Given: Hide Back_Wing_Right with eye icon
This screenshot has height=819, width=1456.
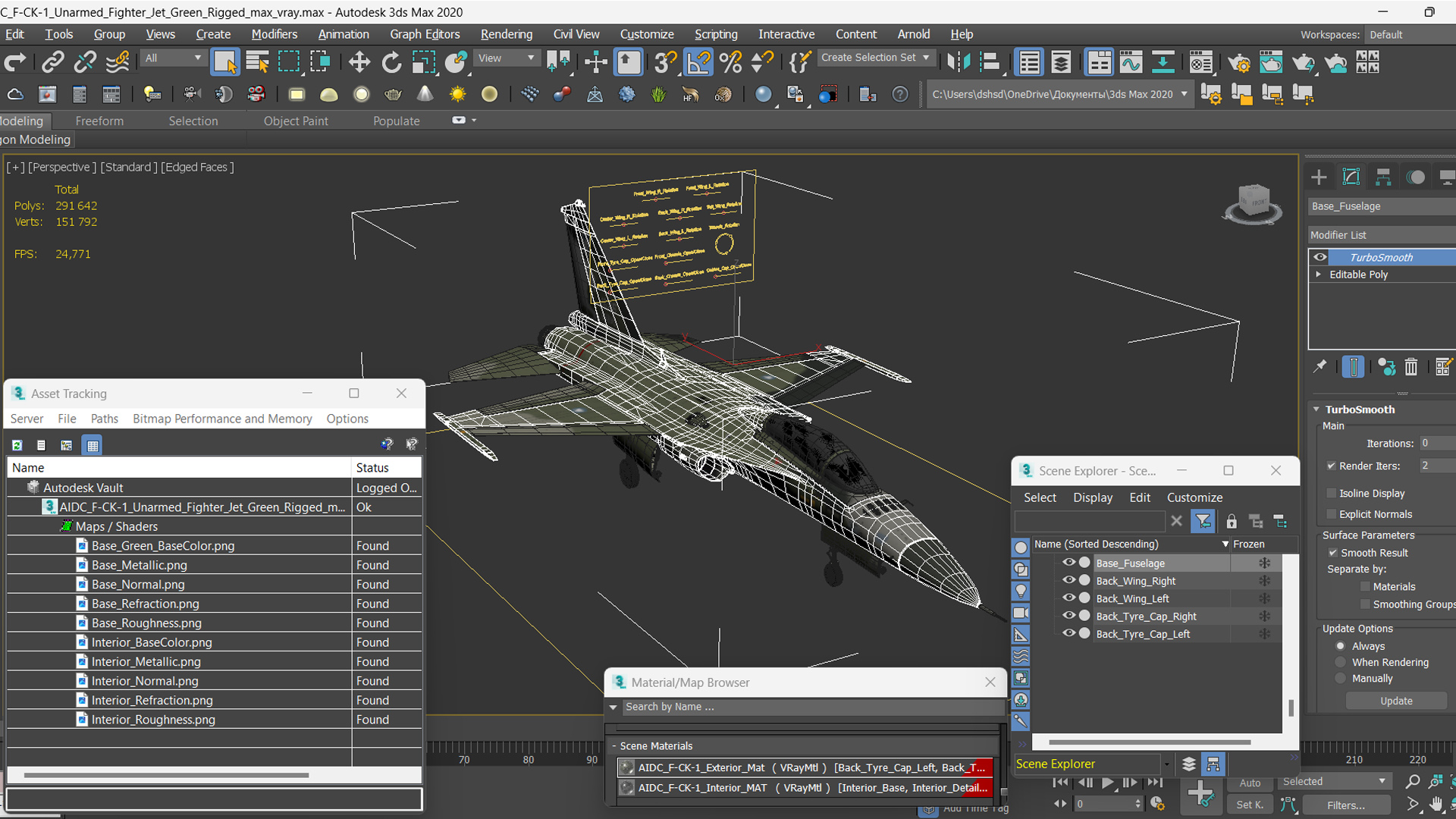Looking at the screenshot, I should coord(1068,580).
